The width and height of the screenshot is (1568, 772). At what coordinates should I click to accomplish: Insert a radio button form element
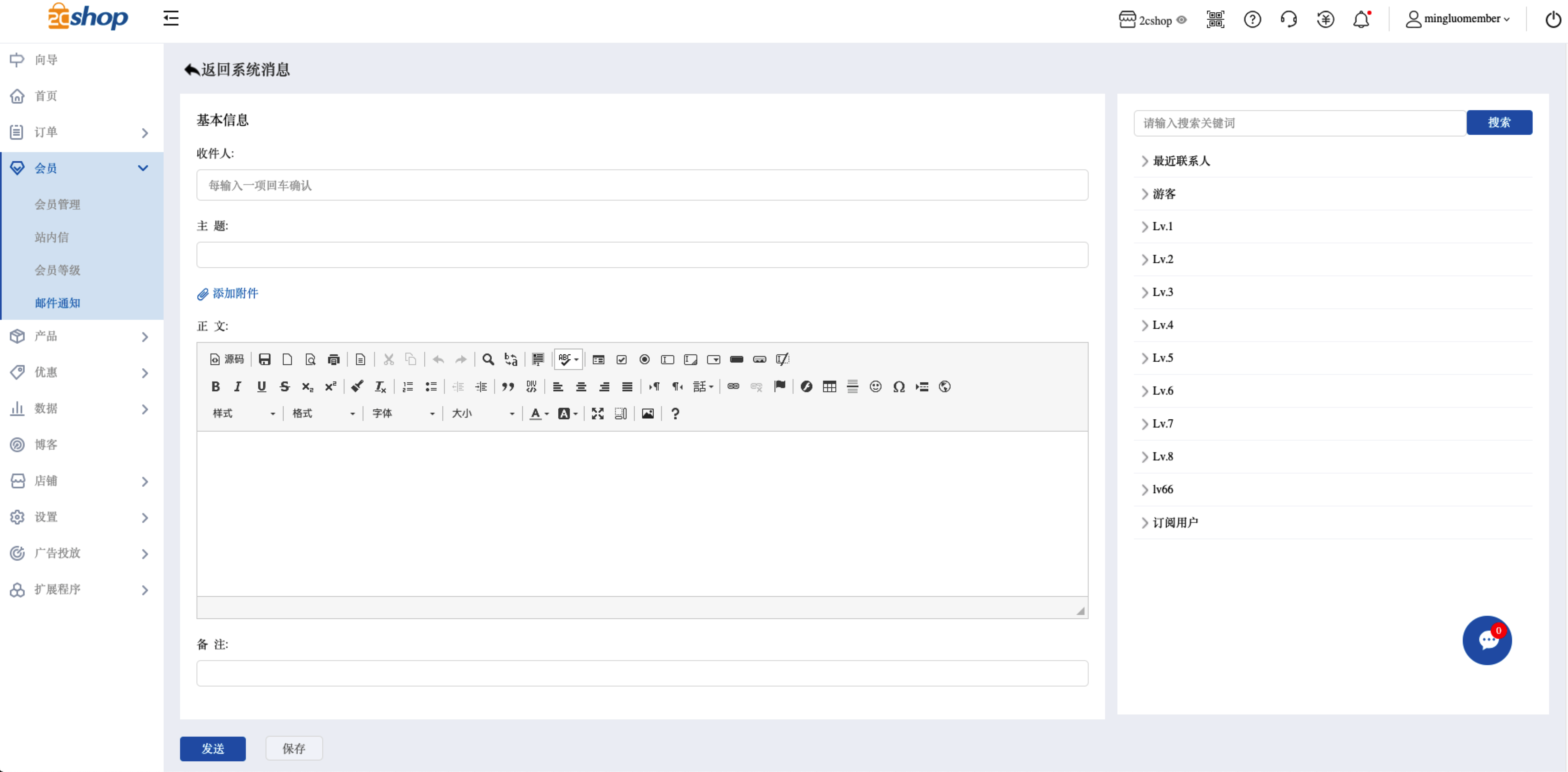(644, 359)
